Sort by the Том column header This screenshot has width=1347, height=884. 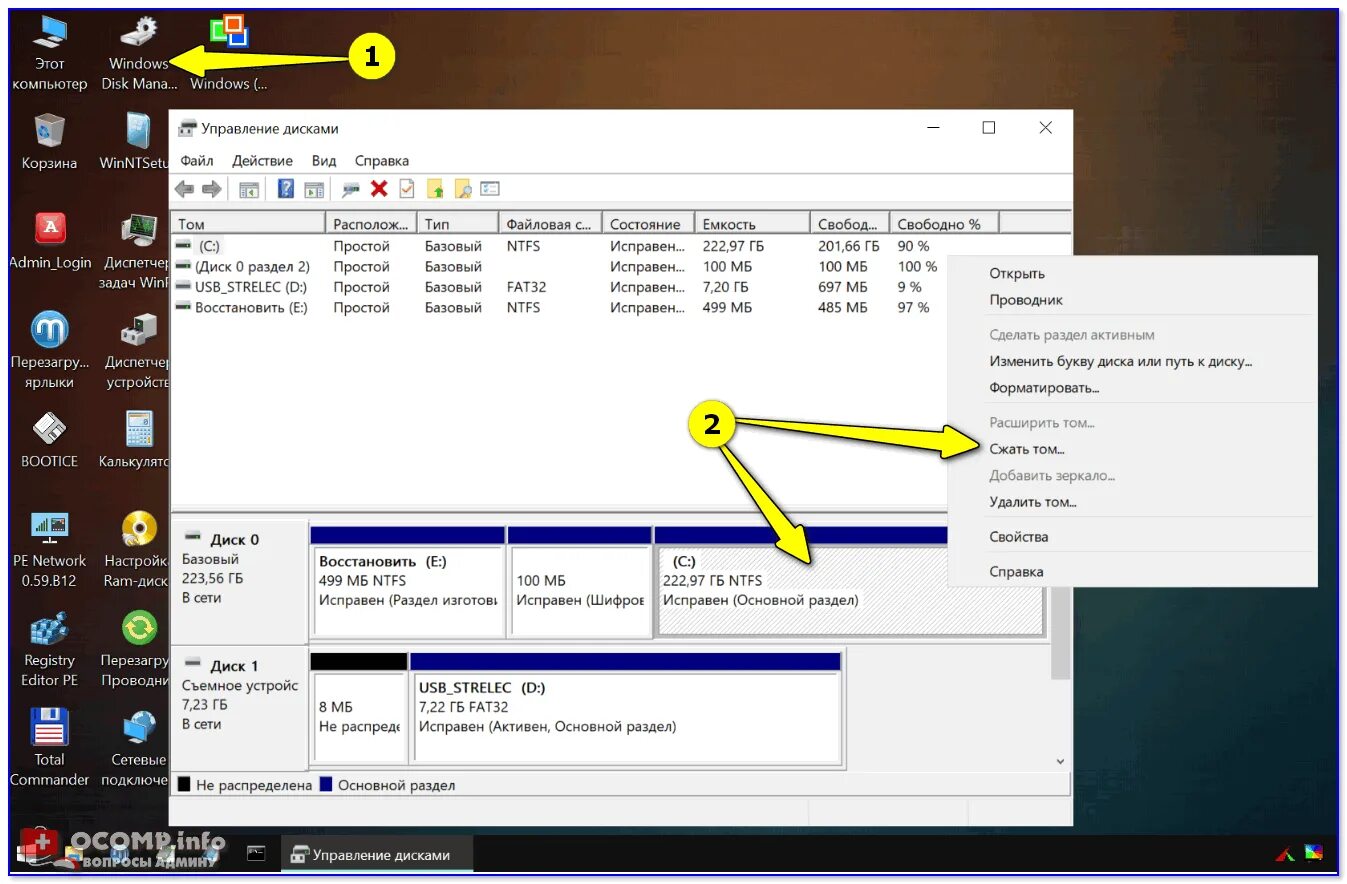pos(248,224)
